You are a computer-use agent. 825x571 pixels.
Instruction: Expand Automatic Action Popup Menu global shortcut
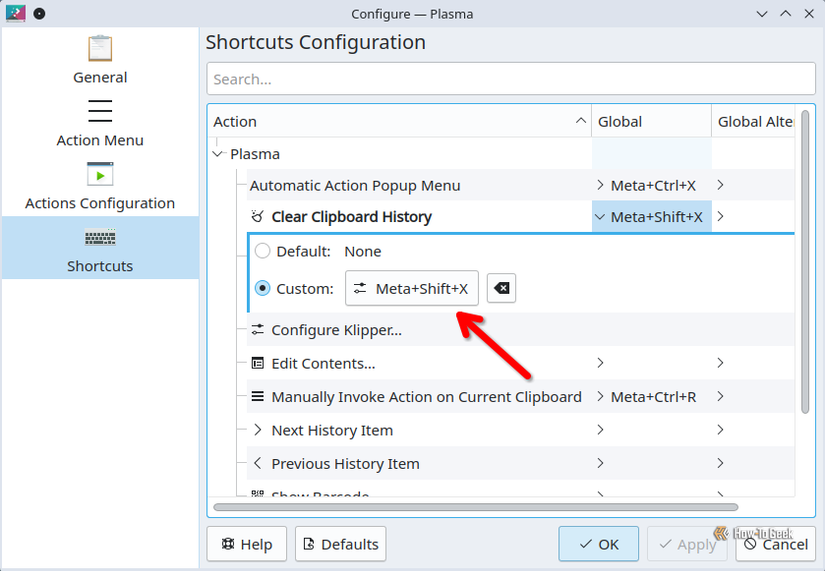(600, 185)
